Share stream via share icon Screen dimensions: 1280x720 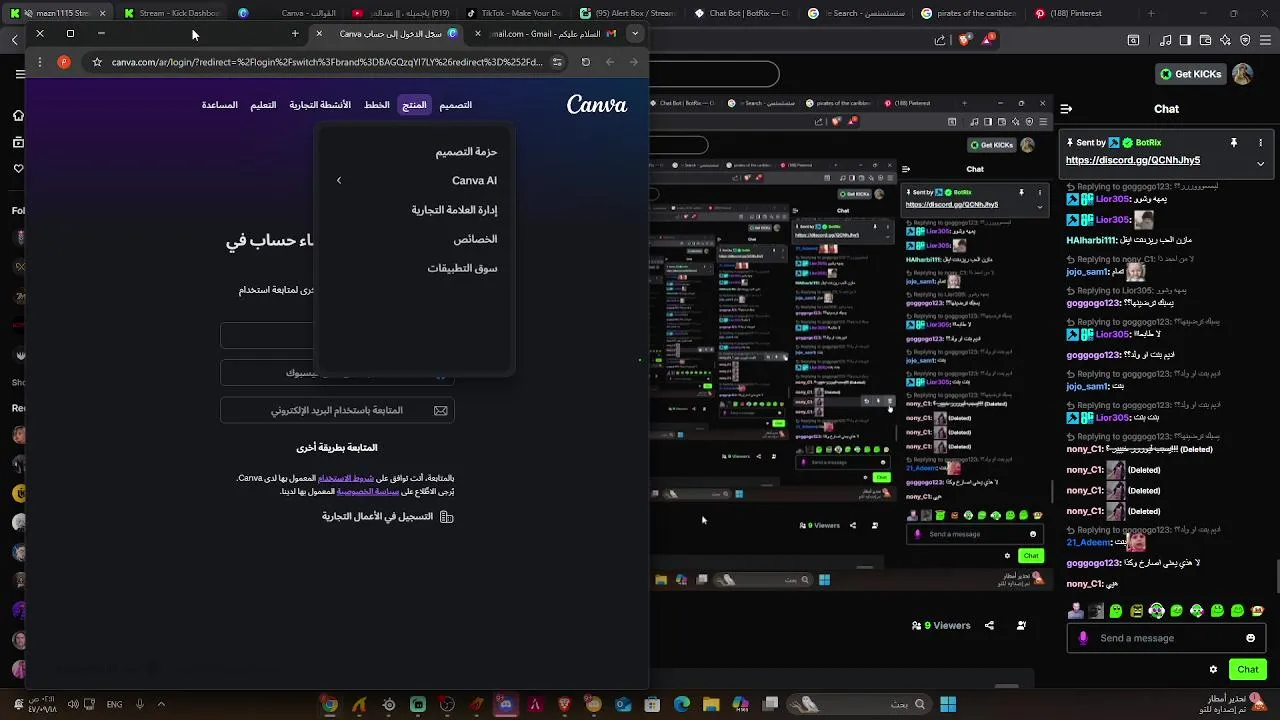989,625
